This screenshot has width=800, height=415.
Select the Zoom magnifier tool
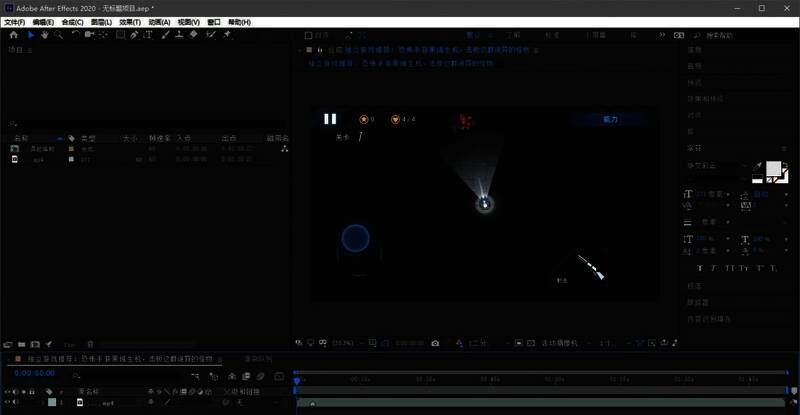59,34
